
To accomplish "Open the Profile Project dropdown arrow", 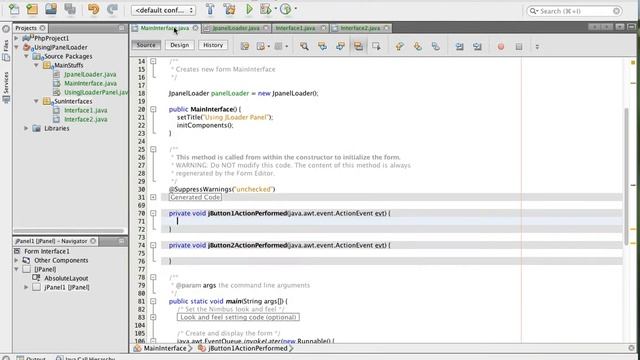I will point(296,9).
